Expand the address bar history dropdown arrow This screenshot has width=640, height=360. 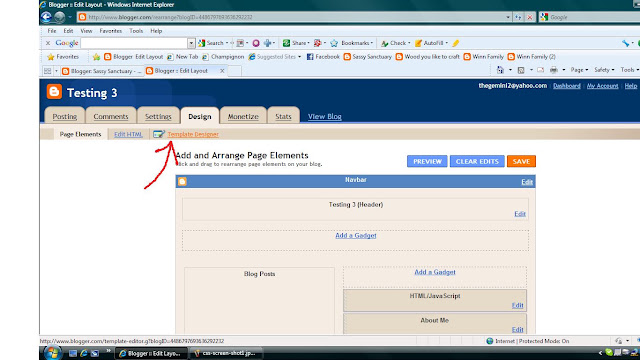pos(508,17)
